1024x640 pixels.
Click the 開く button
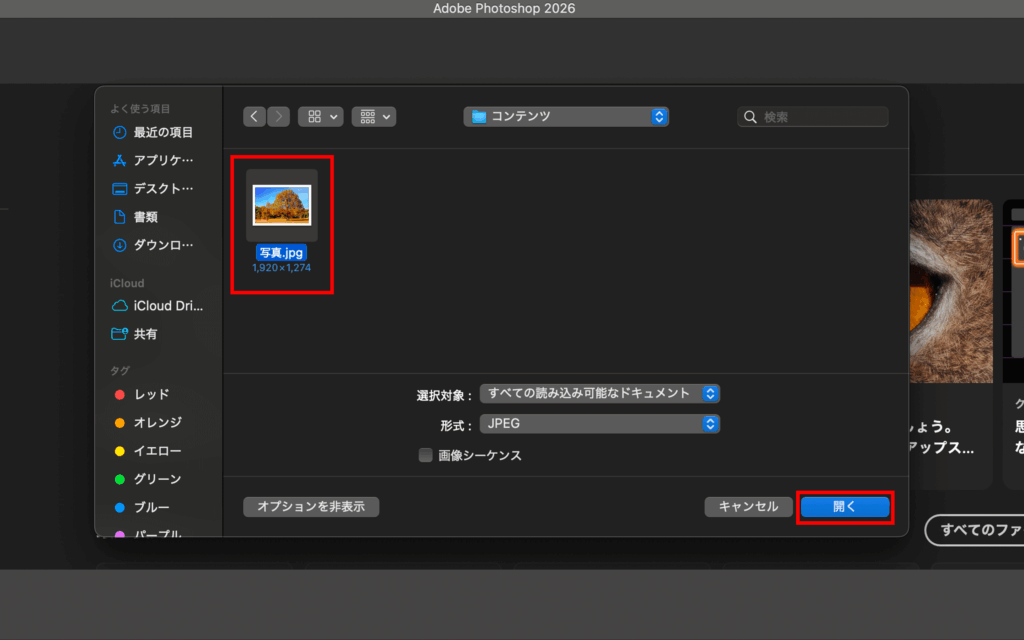pos(845,507)
